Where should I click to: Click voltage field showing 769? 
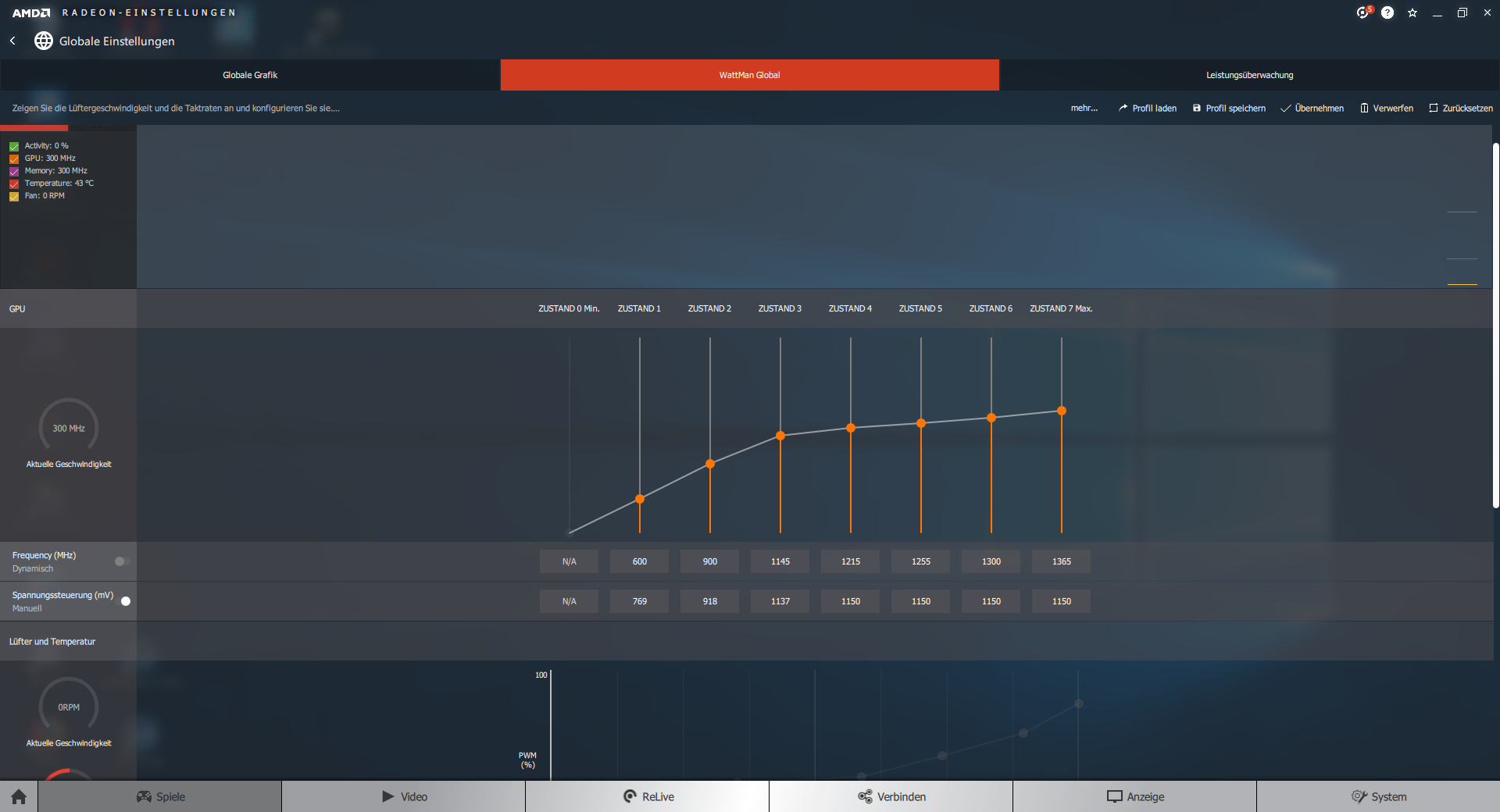640,601
